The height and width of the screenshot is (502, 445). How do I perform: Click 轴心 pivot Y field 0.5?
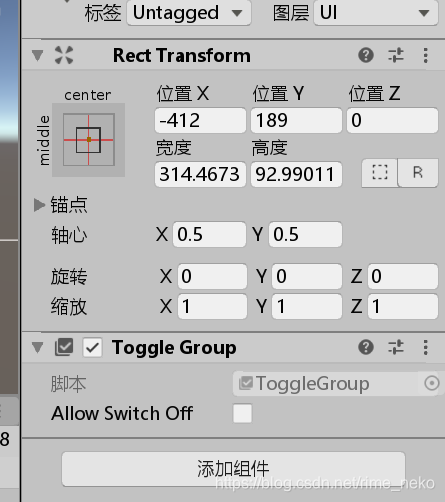click(305, 234)
